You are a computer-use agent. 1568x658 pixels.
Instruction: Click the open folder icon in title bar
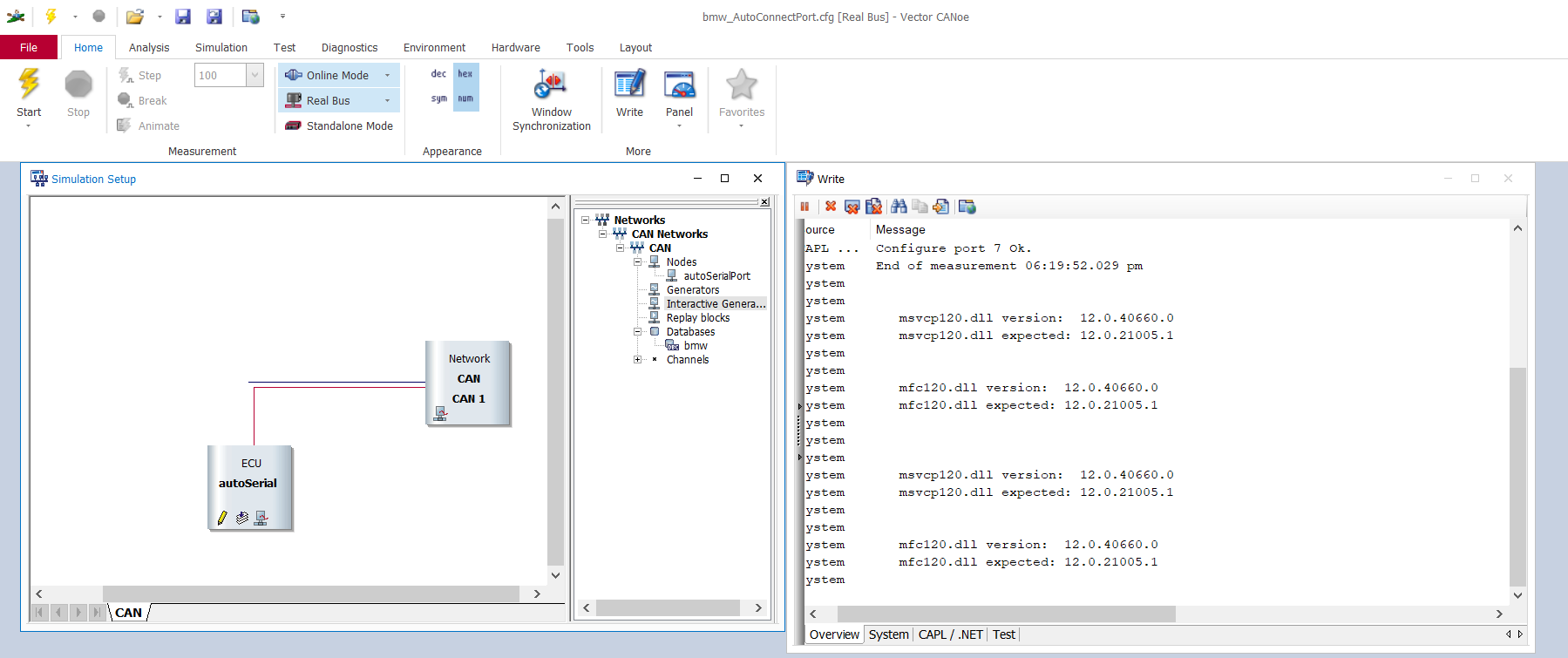point(134,17)
